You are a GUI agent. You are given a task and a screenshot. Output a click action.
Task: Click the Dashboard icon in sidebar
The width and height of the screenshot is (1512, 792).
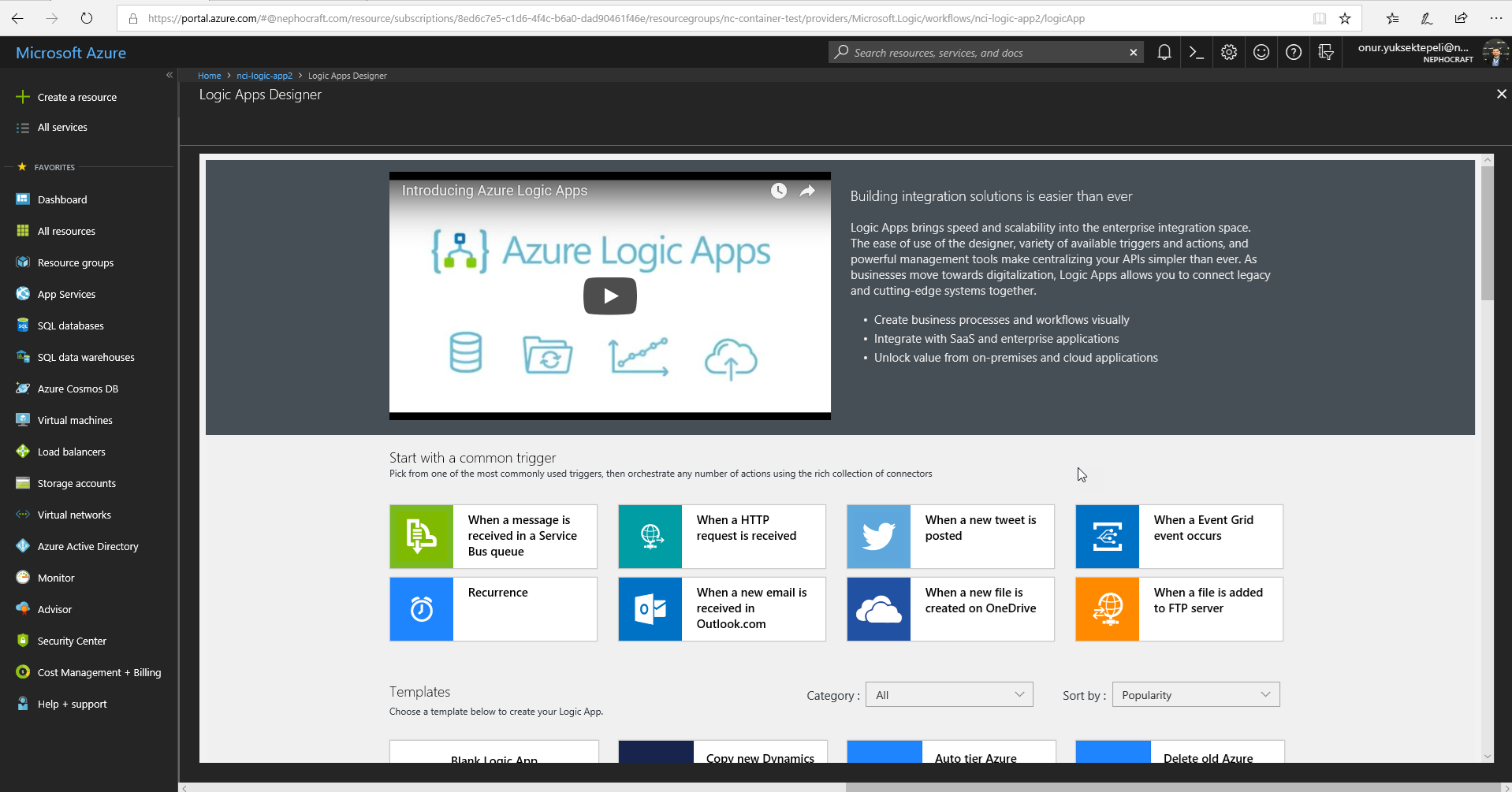[23, 199]
